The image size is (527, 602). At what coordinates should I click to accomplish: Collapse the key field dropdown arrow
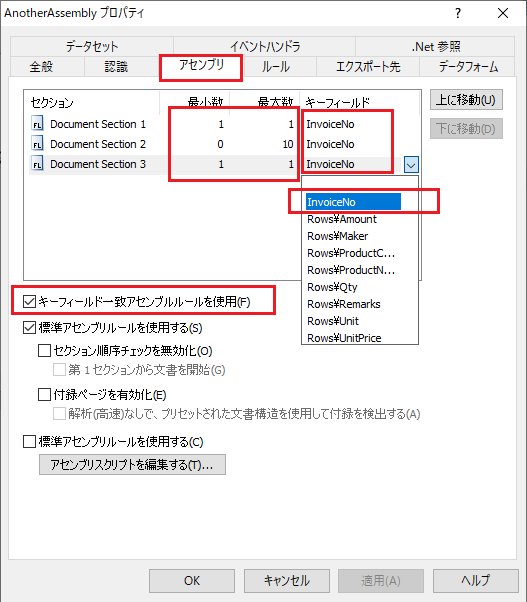coord(411,165)
